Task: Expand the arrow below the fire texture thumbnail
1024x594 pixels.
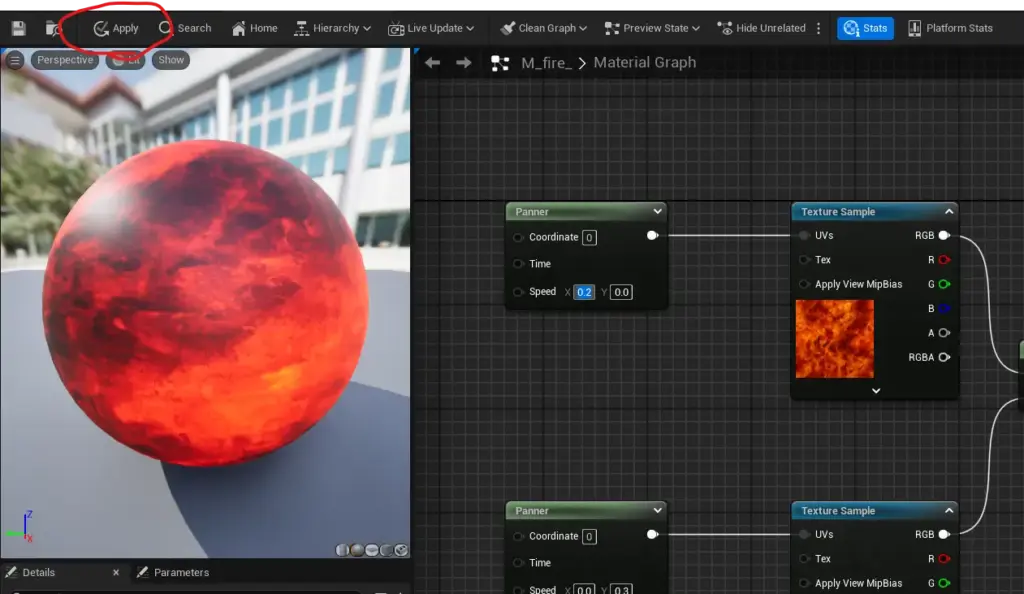Action: coord(876,391)
